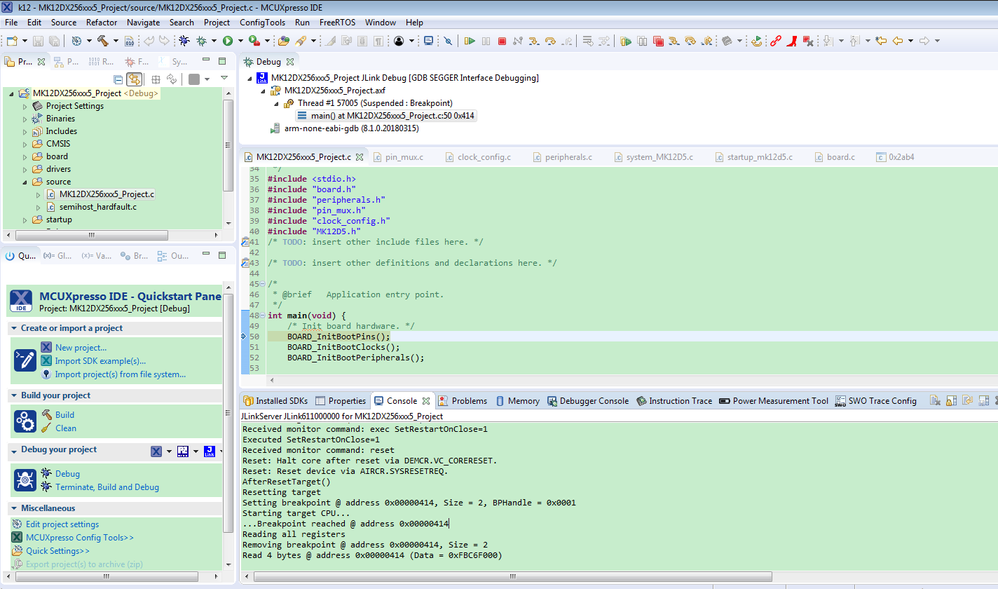Click the user profile circle toolbar icon
998x589 pixels.
click(398, 41)
